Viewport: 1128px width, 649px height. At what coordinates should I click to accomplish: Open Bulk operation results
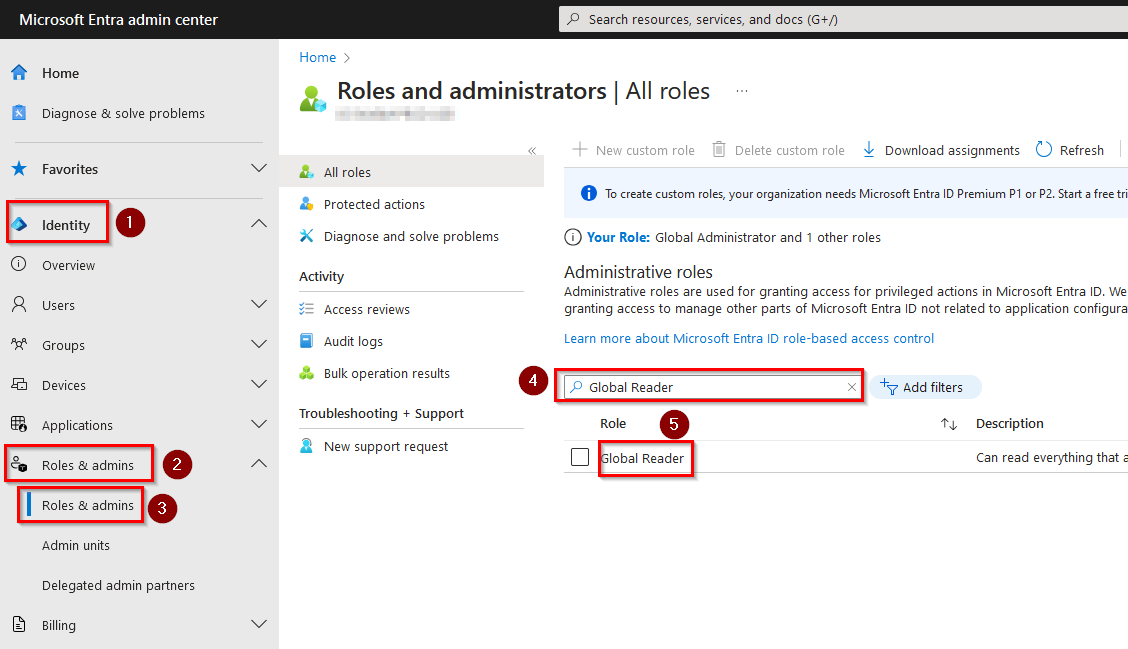click(386, 373)
